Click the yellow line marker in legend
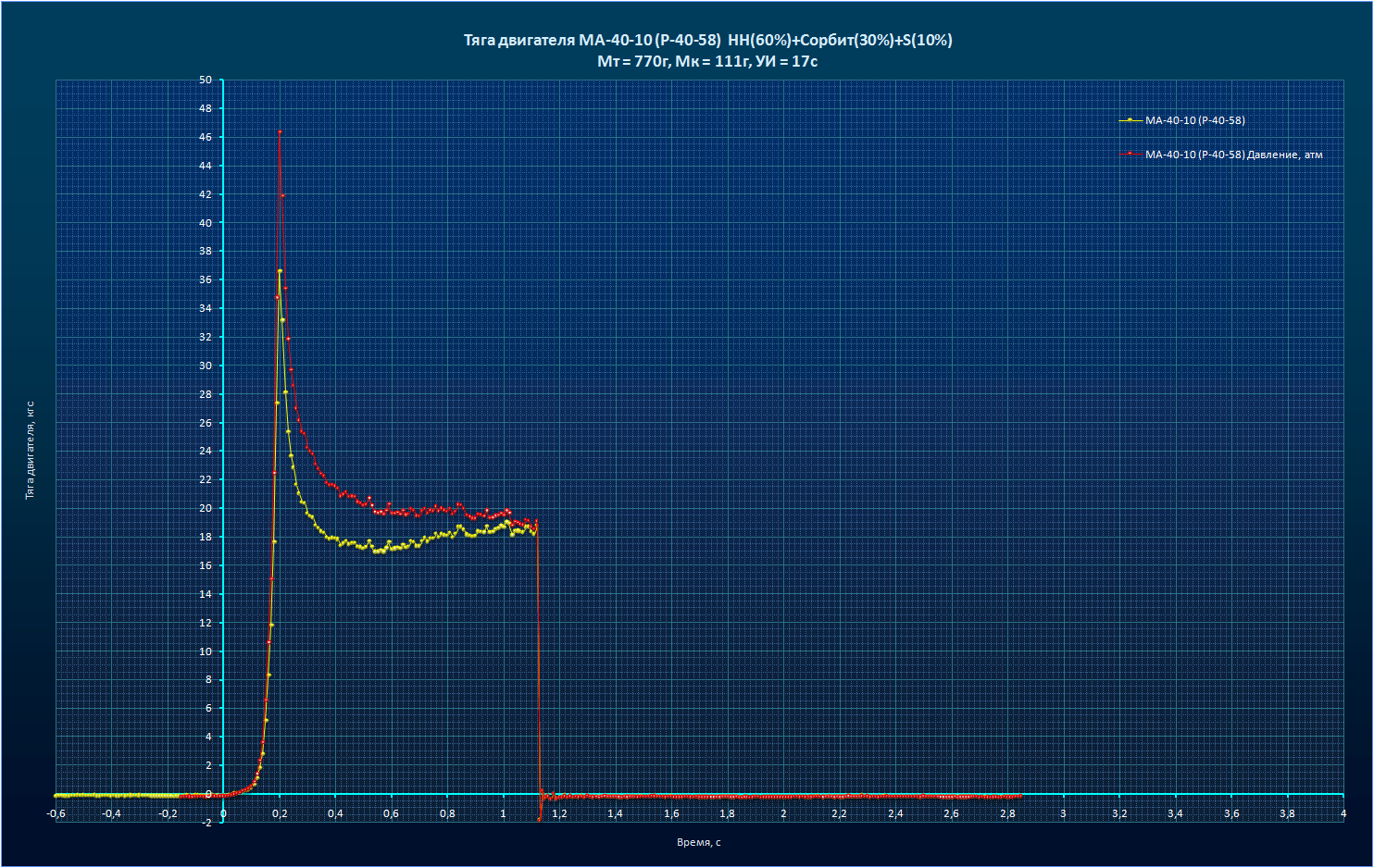This screenshot has height=868, width=1374. coord(1130,120)
